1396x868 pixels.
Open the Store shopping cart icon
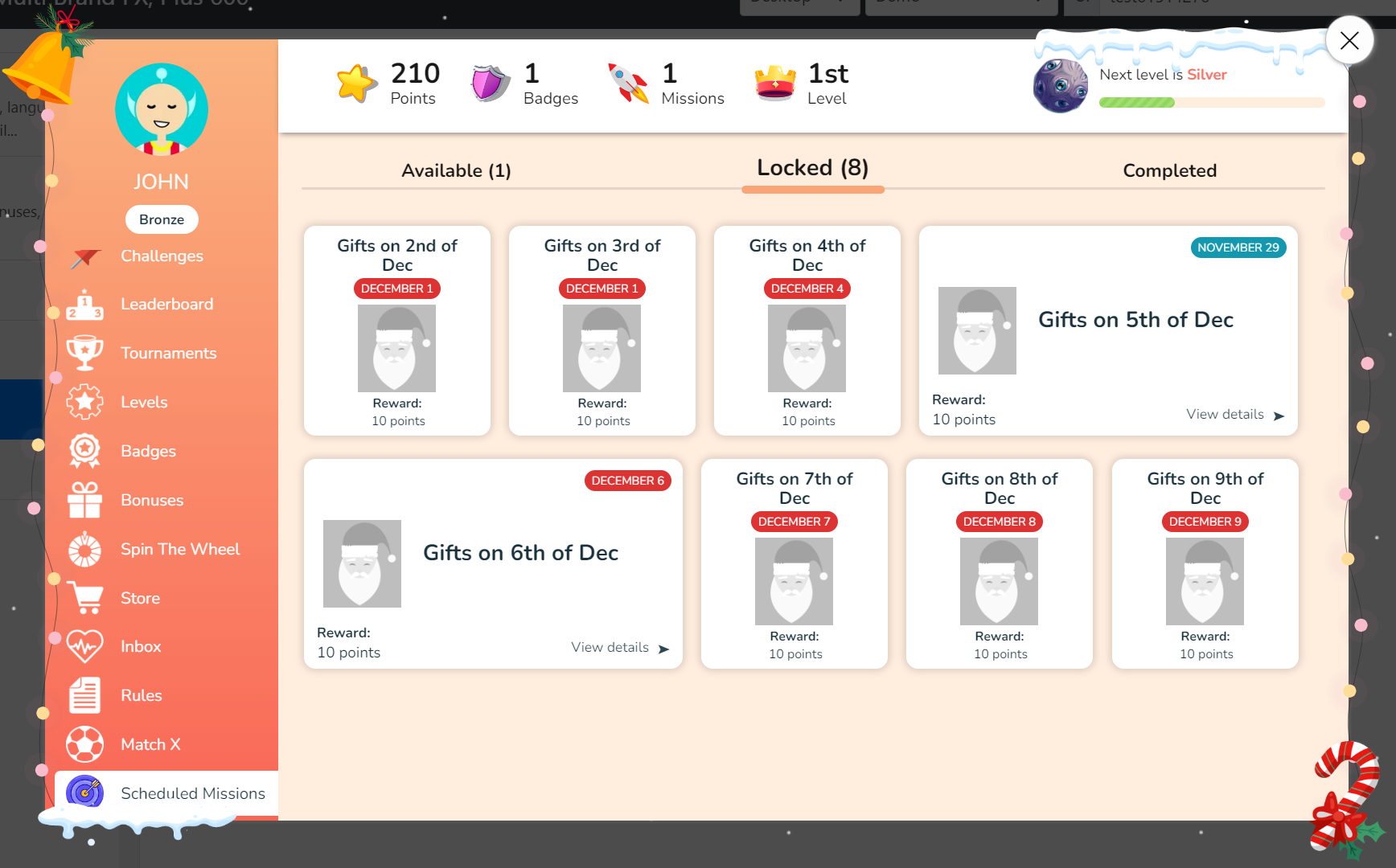(84, 598)
